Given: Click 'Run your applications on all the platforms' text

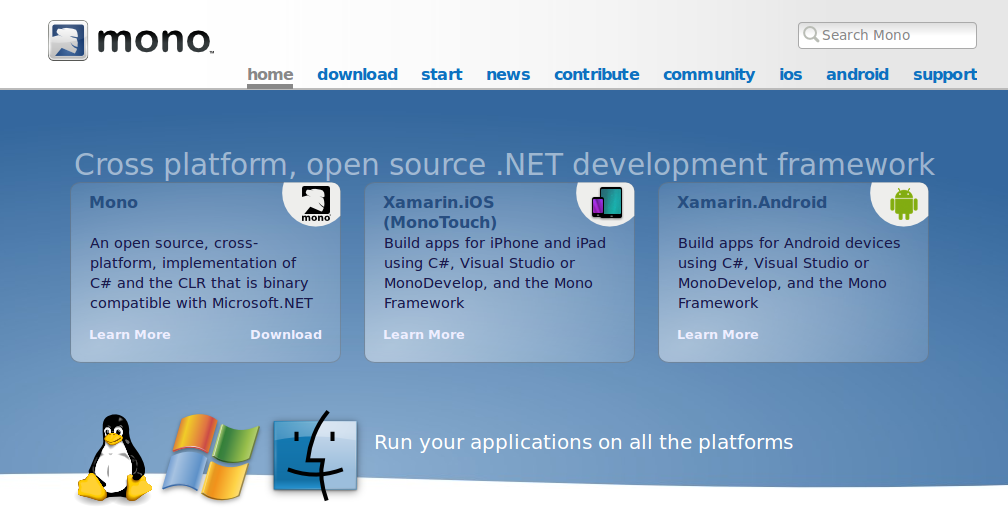Looking at the screenshot, I should (584, 442).
